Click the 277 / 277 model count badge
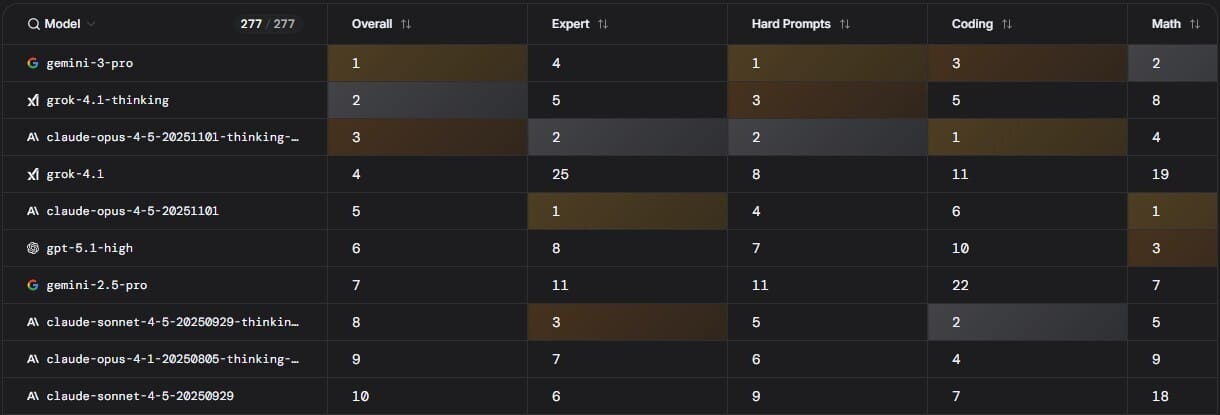Image resolution: width=1220 pixels, height=415 pixels. click(267, 24)
